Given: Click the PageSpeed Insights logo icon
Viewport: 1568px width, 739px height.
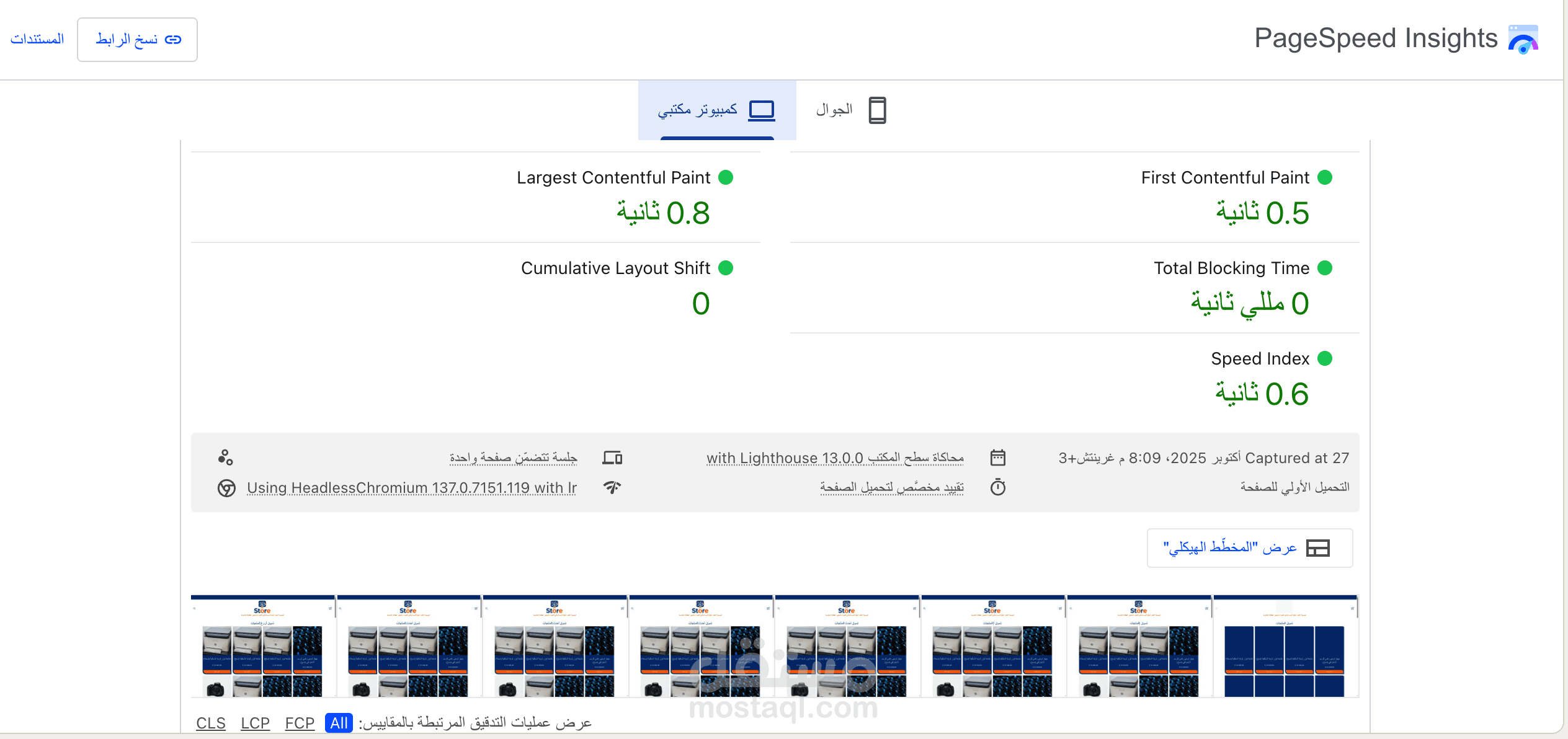Looking at the screenshot, I should 1523,39.
